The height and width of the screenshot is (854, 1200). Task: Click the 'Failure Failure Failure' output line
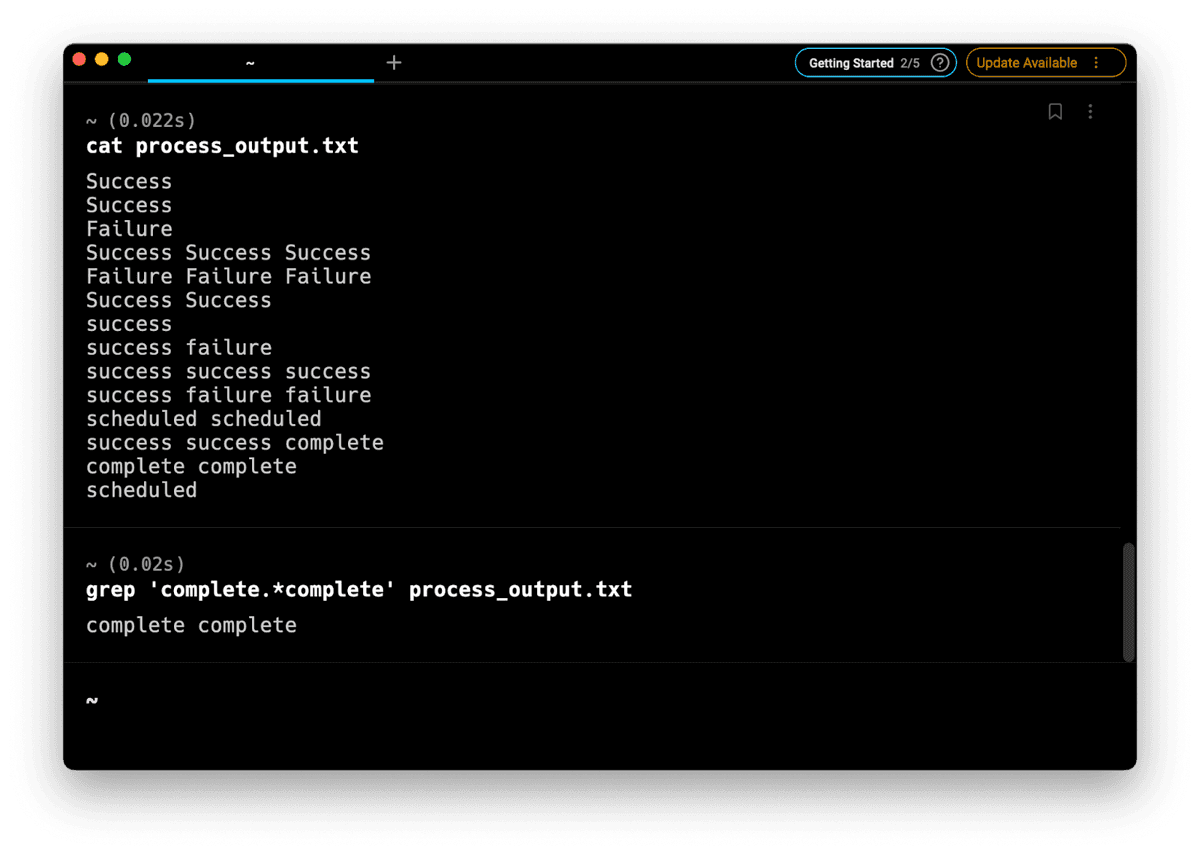click(228, 276)
